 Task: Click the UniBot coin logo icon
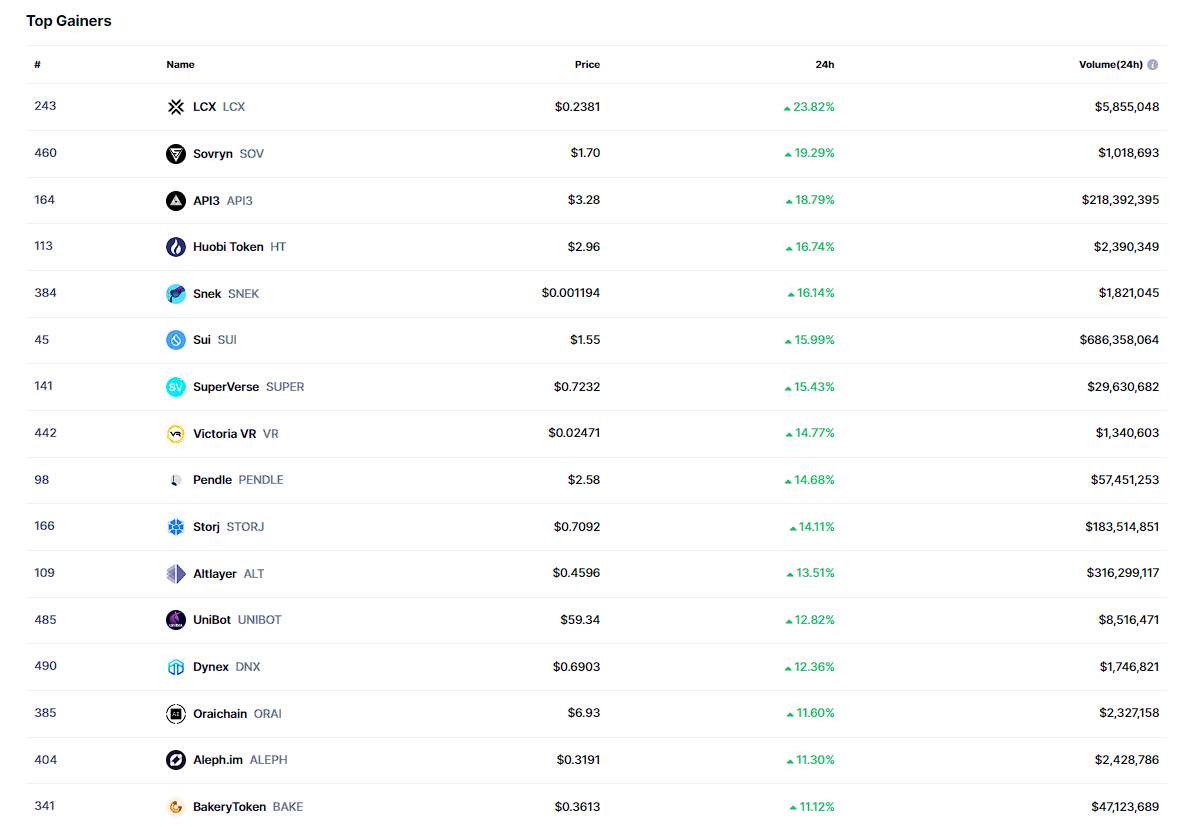pos(176,620)
